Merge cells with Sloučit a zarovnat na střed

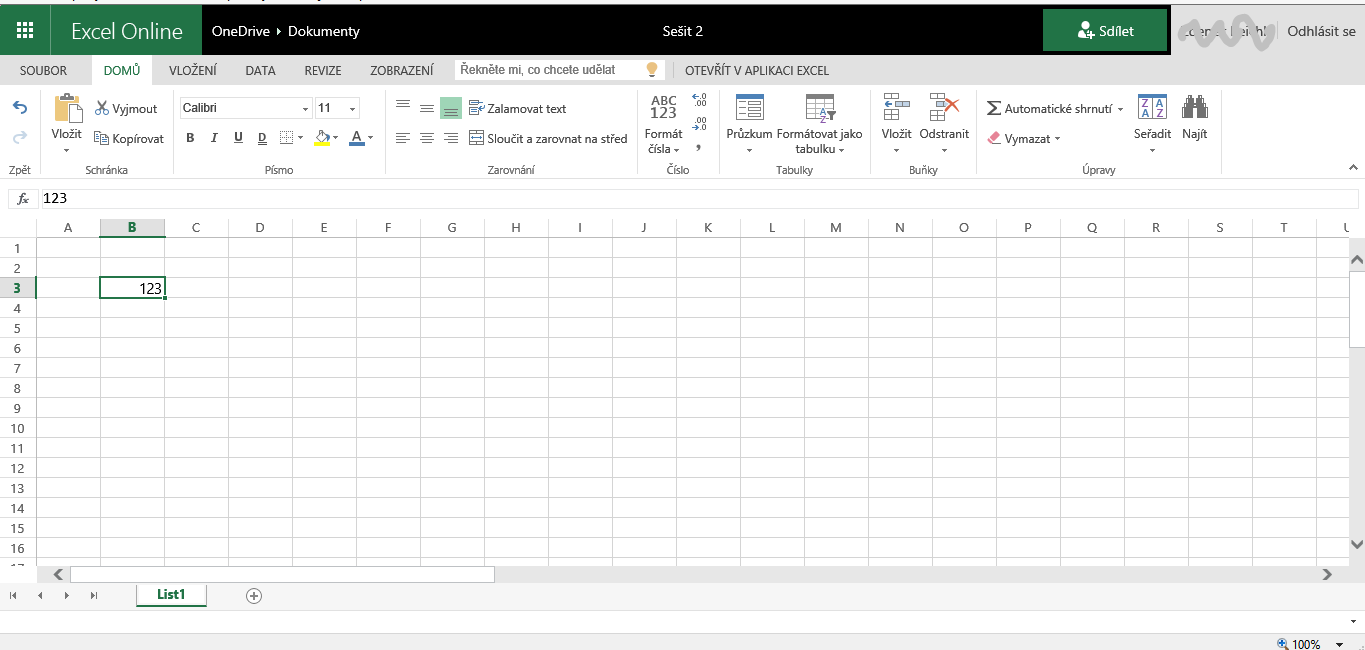(x=549, y=139)
